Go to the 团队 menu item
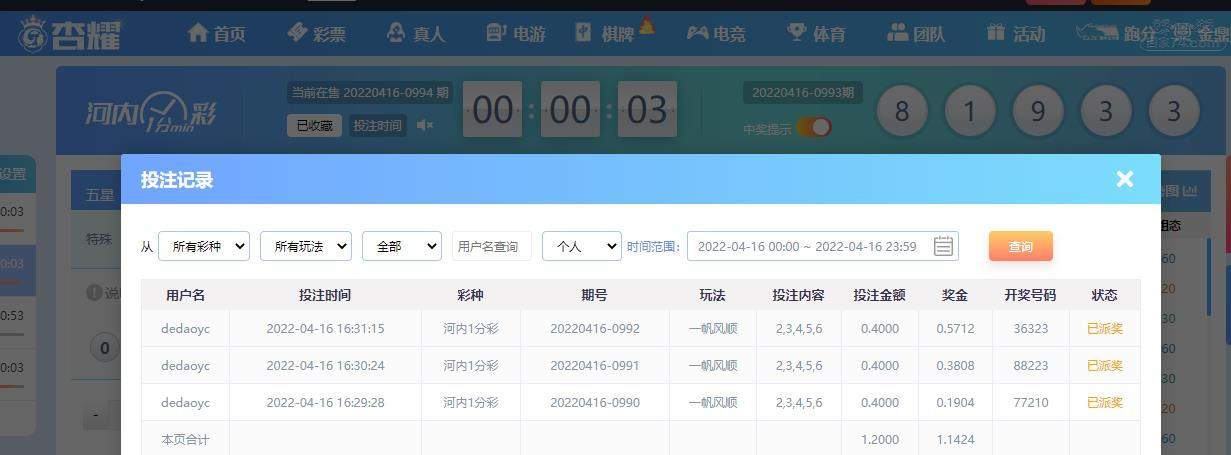Image resolution: width=1231 pixels, height=455 pixels. click(x=929, y=34)
